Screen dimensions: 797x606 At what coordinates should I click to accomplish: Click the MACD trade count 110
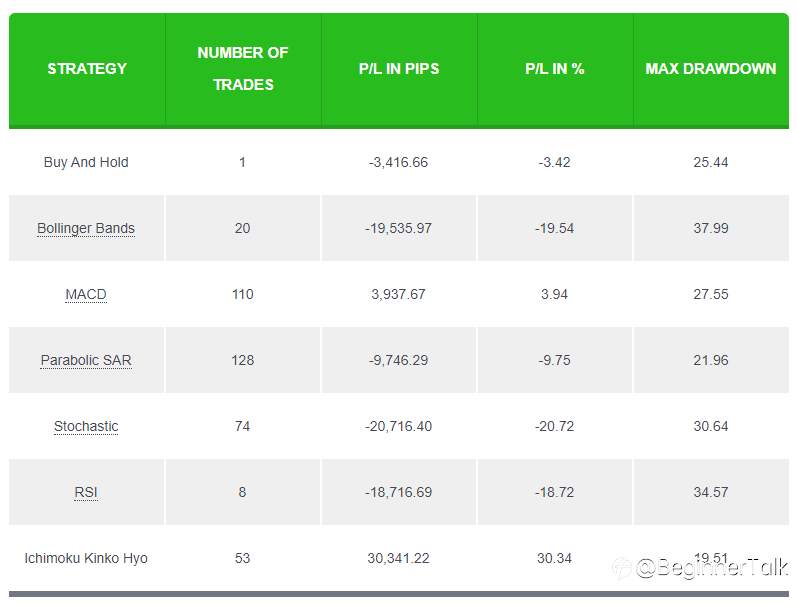[242, 294]
